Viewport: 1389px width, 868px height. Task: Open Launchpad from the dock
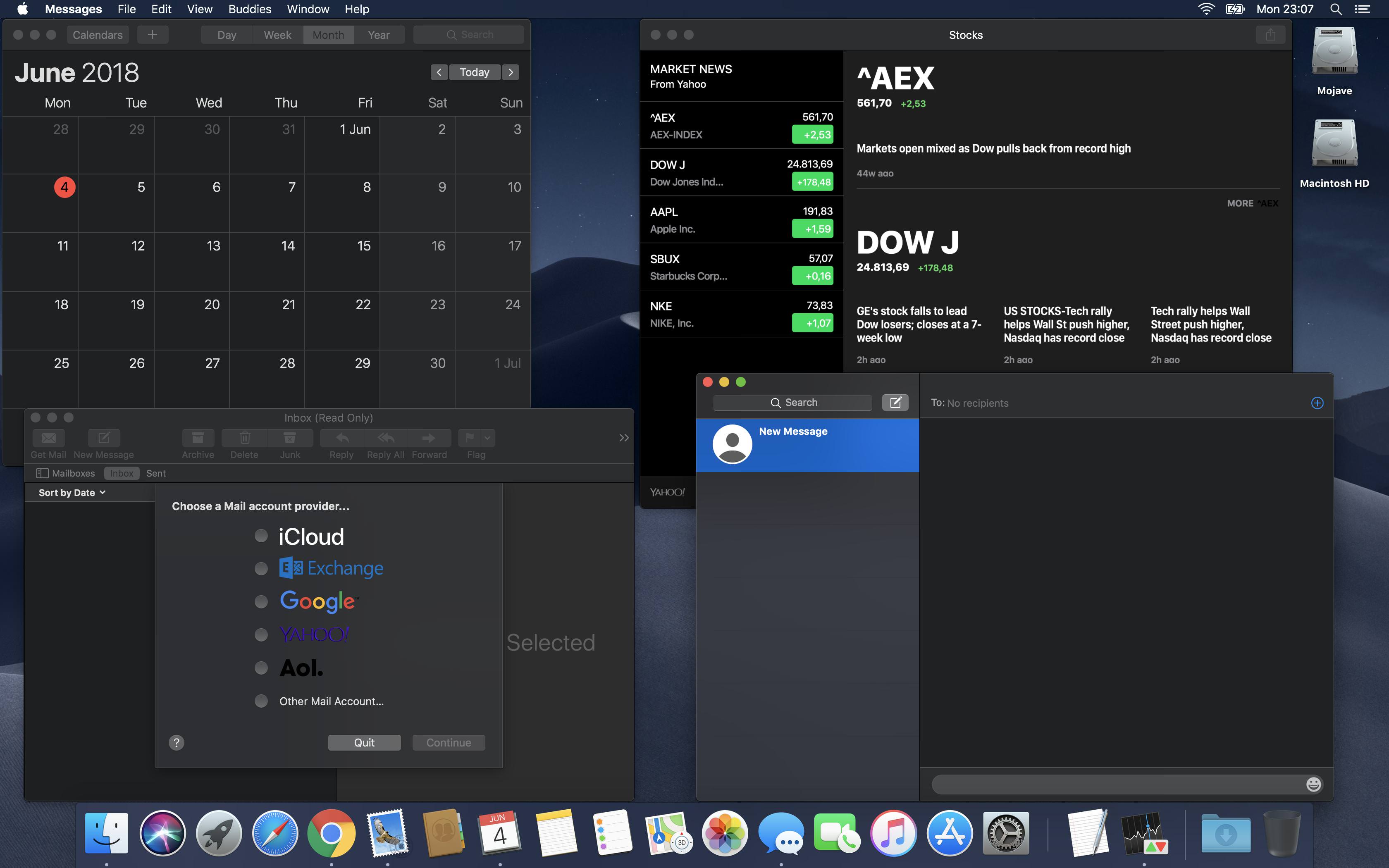[219, 833]
